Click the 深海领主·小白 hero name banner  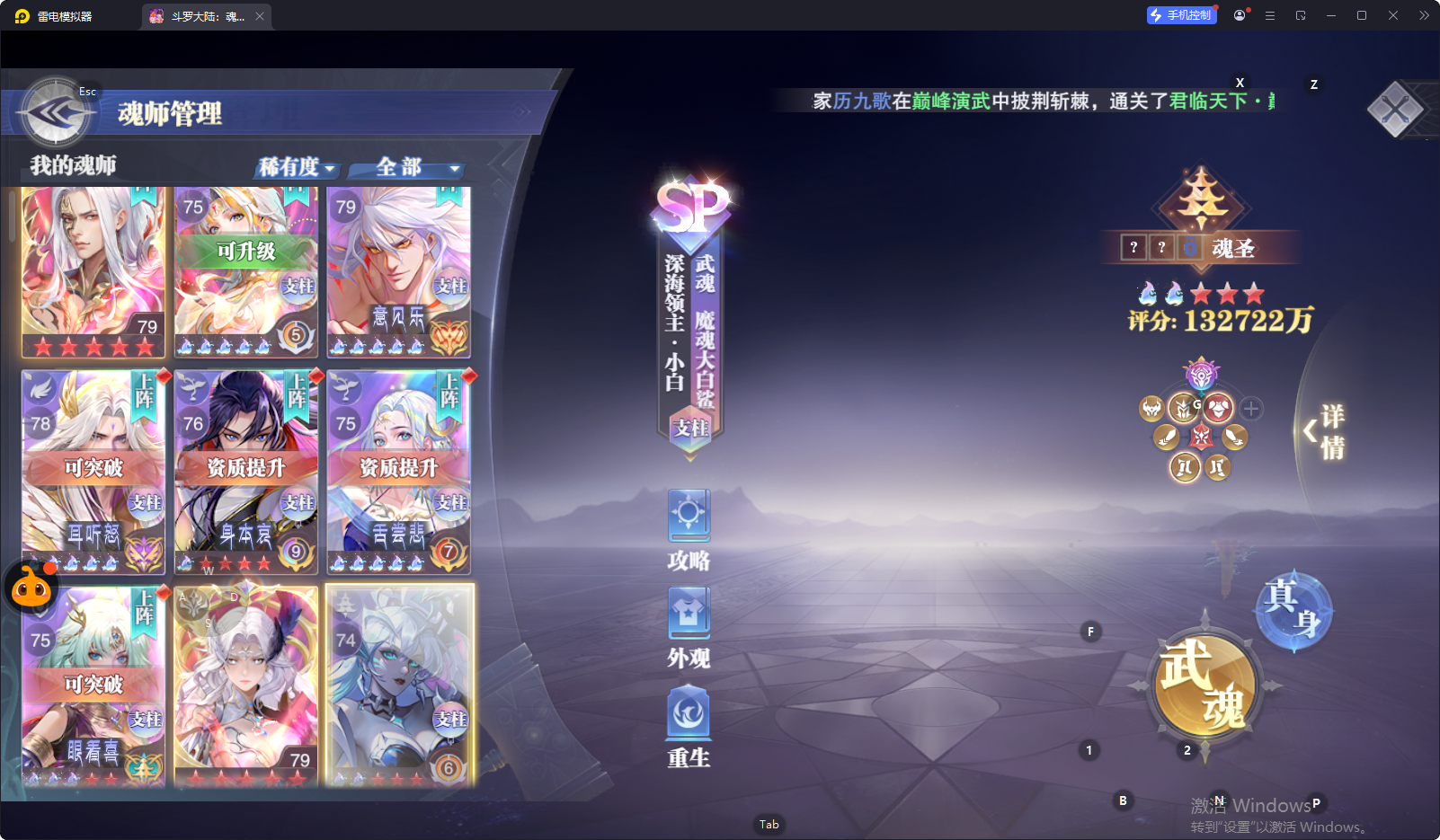pos(675,323)
